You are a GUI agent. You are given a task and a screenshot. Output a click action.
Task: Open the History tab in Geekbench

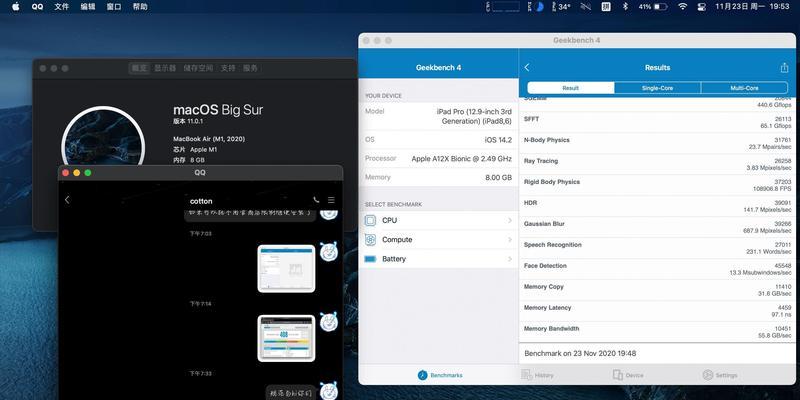point(537,375)
